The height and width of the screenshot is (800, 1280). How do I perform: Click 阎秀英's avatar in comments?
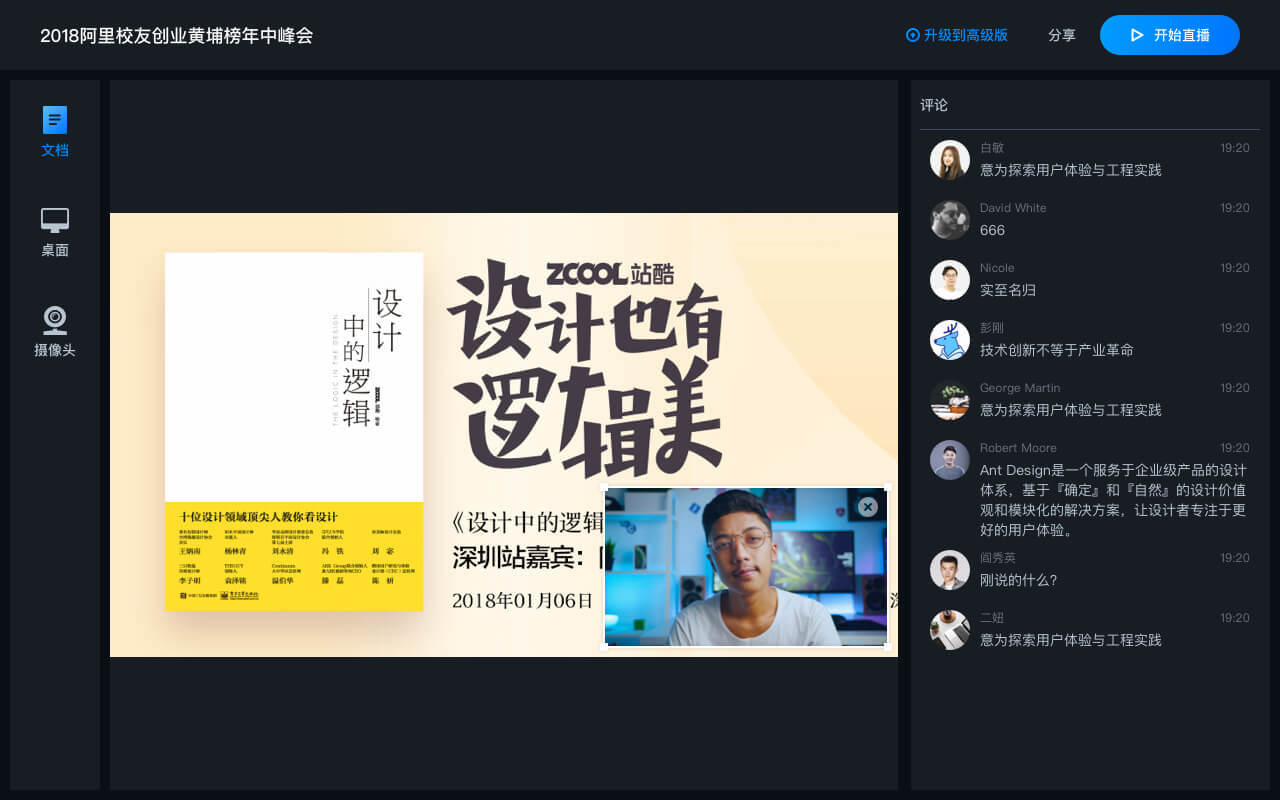coord(950,570)
